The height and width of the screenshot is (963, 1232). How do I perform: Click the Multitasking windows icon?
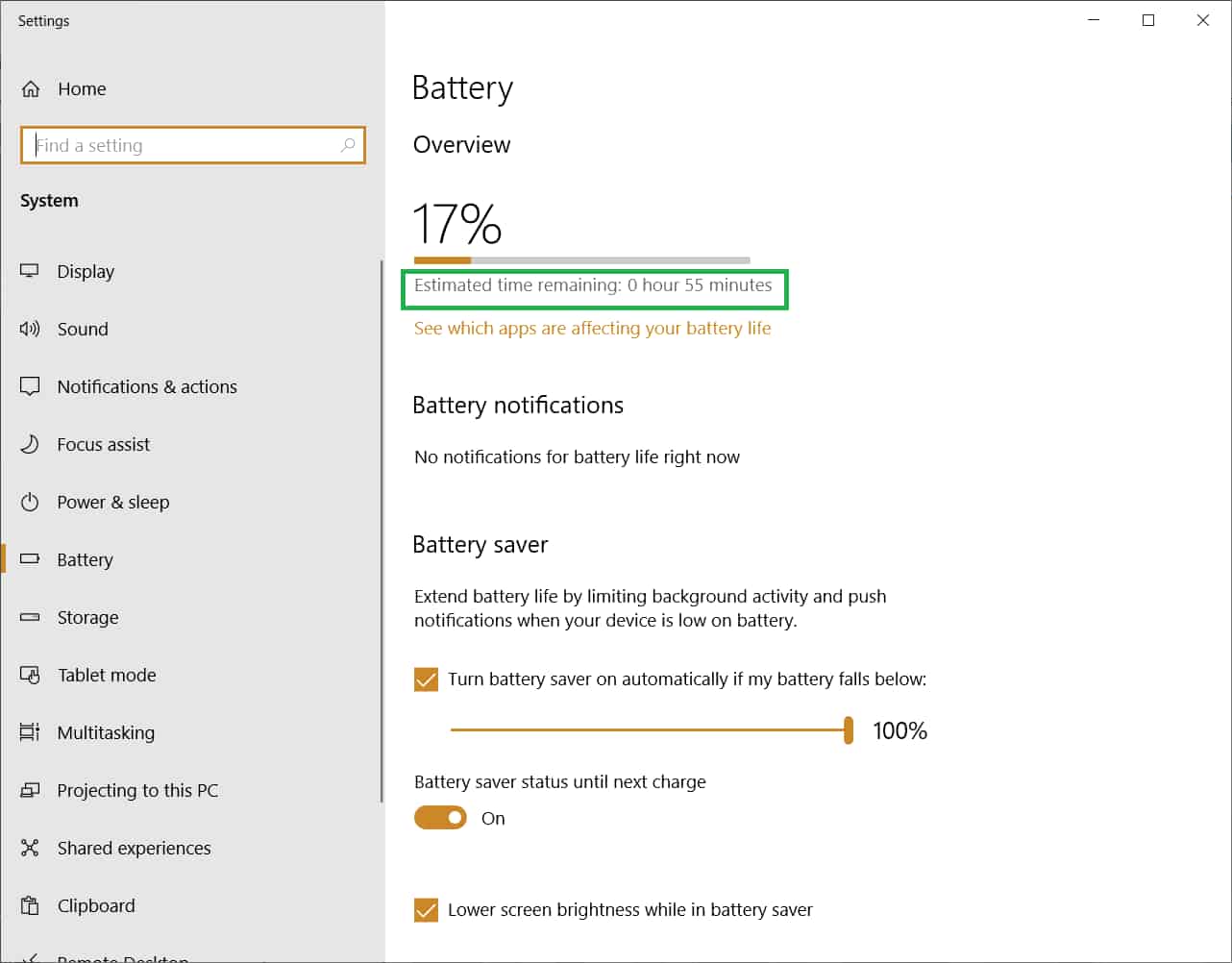[30, 732]
